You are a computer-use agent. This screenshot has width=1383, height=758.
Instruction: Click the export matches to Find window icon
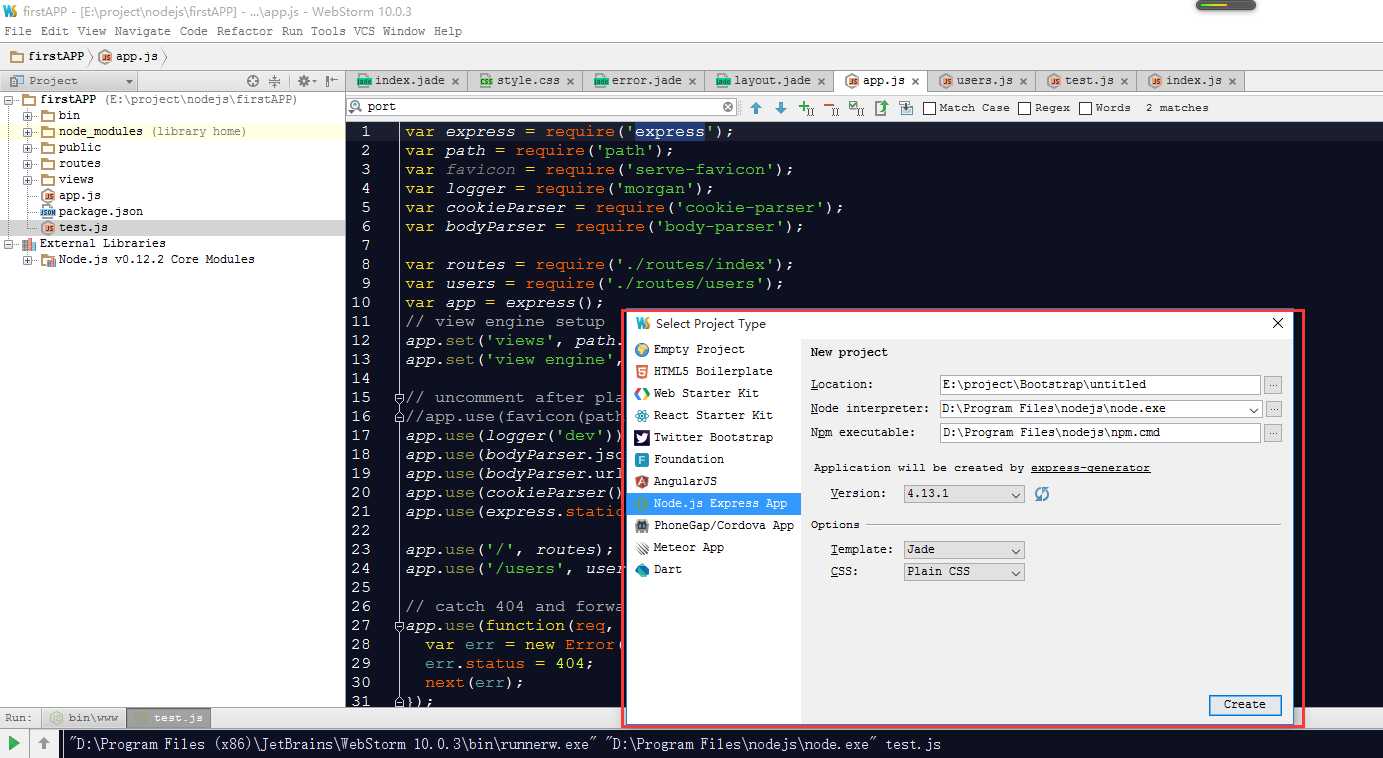tap(881, 108)
